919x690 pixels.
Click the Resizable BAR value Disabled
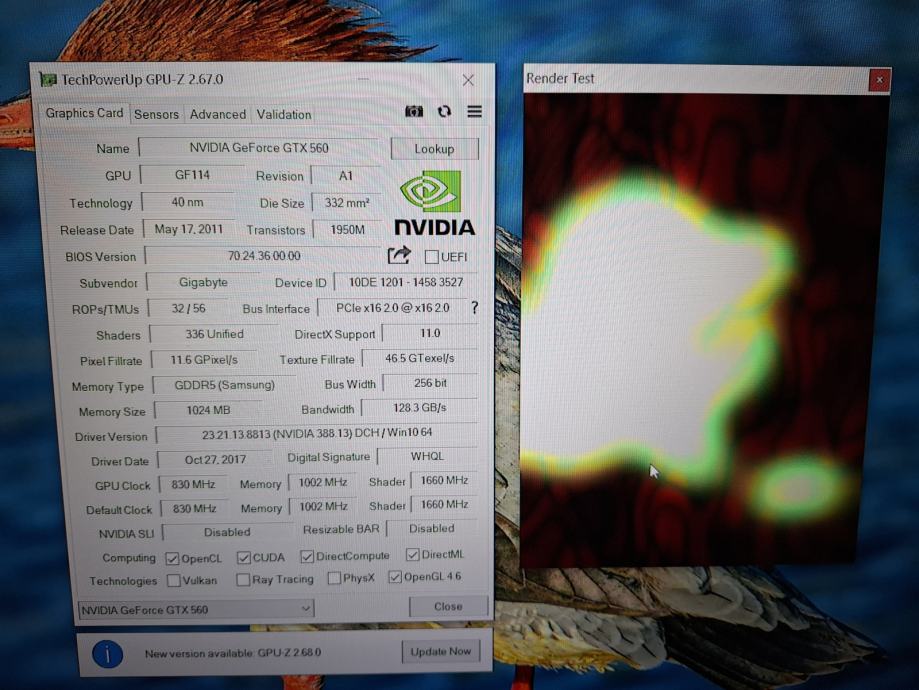coord(431,529)
